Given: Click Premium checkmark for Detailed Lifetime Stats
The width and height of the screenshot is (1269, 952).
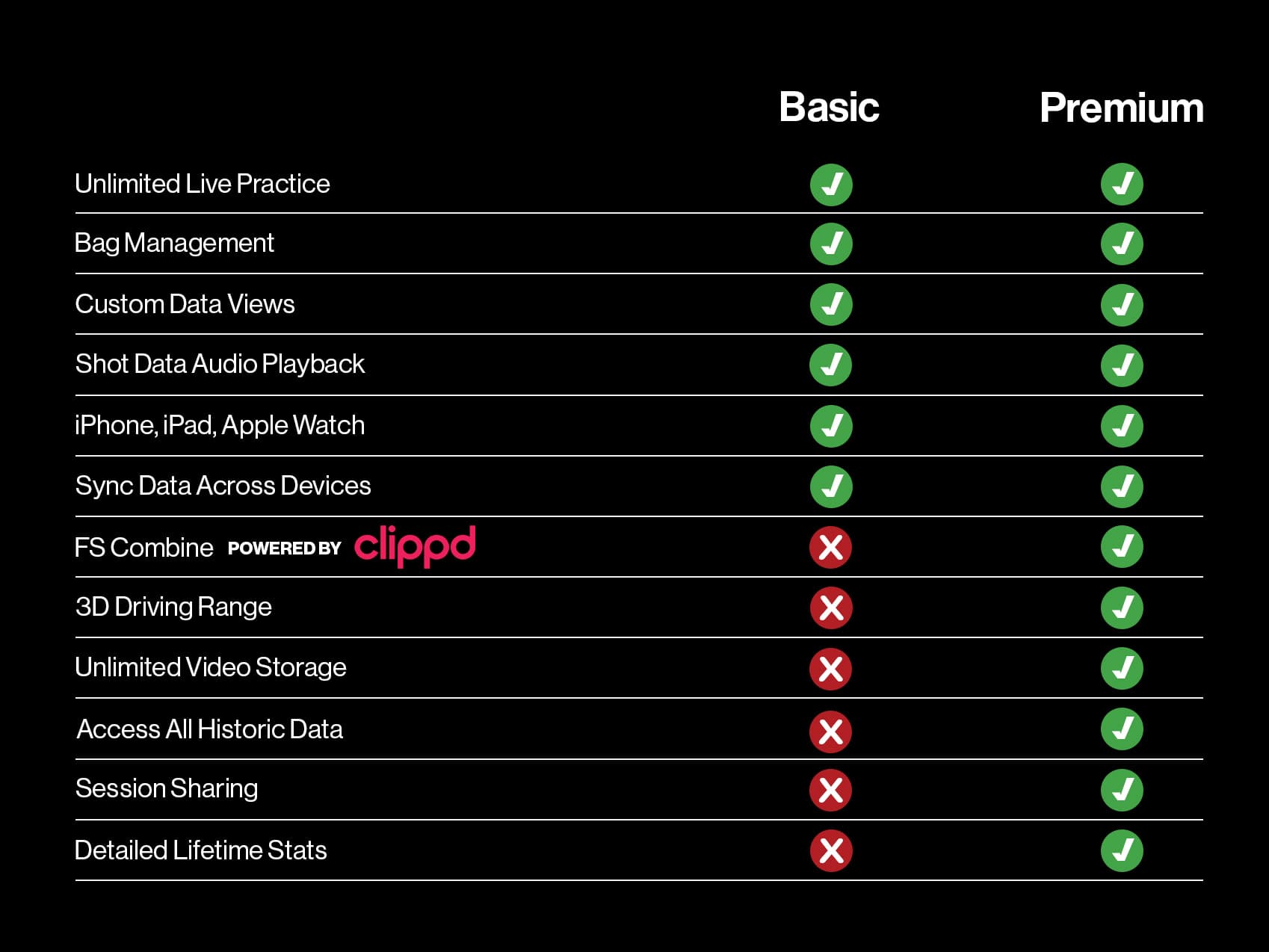Looking at the screenshot, I should click(1122, 850).
